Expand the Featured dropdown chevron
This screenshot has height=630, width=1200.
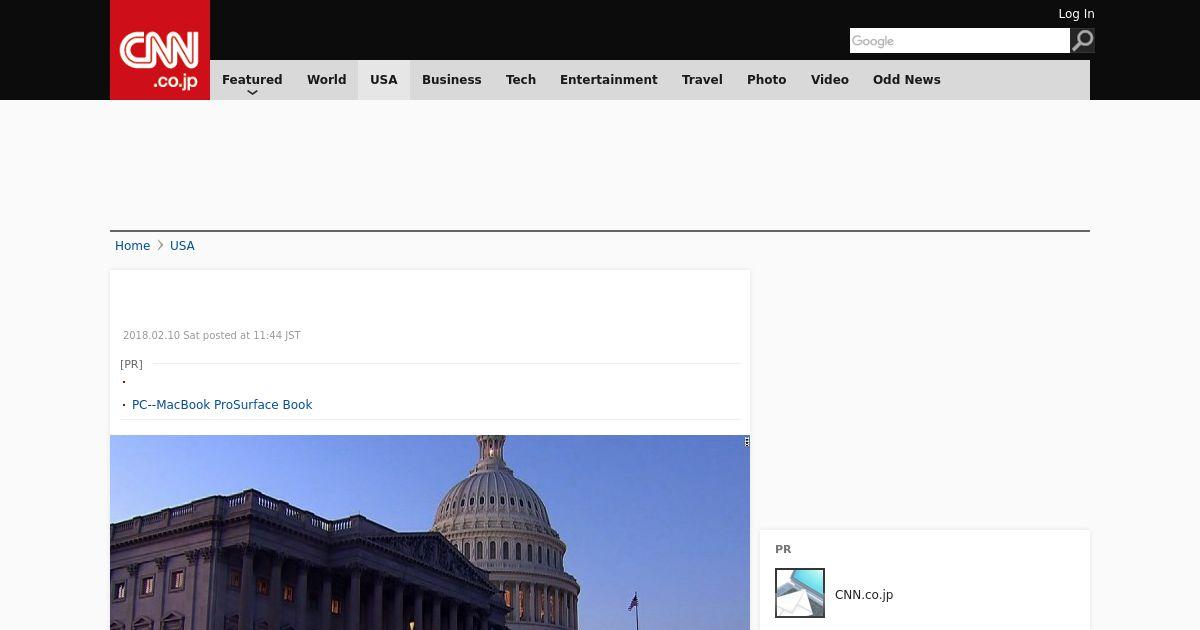click(x=252, y=92)
